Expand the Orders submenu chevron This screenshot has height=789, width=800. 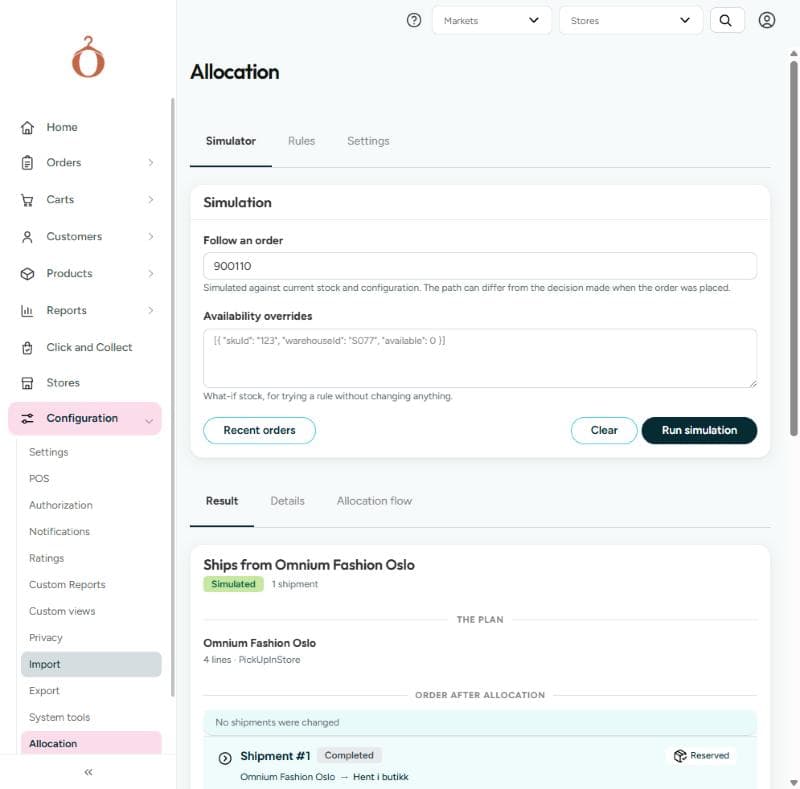click(151, 163)
